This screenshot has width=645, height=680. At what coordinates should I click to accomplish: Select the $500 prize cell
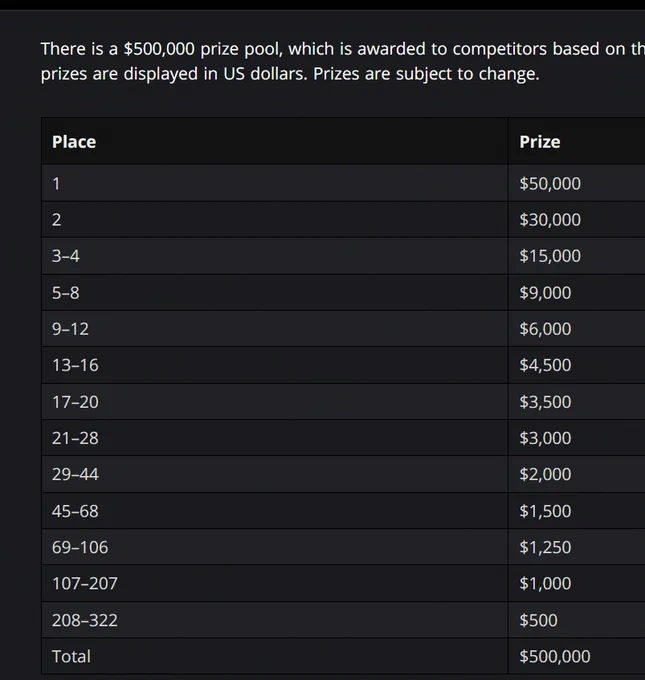(538, 620)
